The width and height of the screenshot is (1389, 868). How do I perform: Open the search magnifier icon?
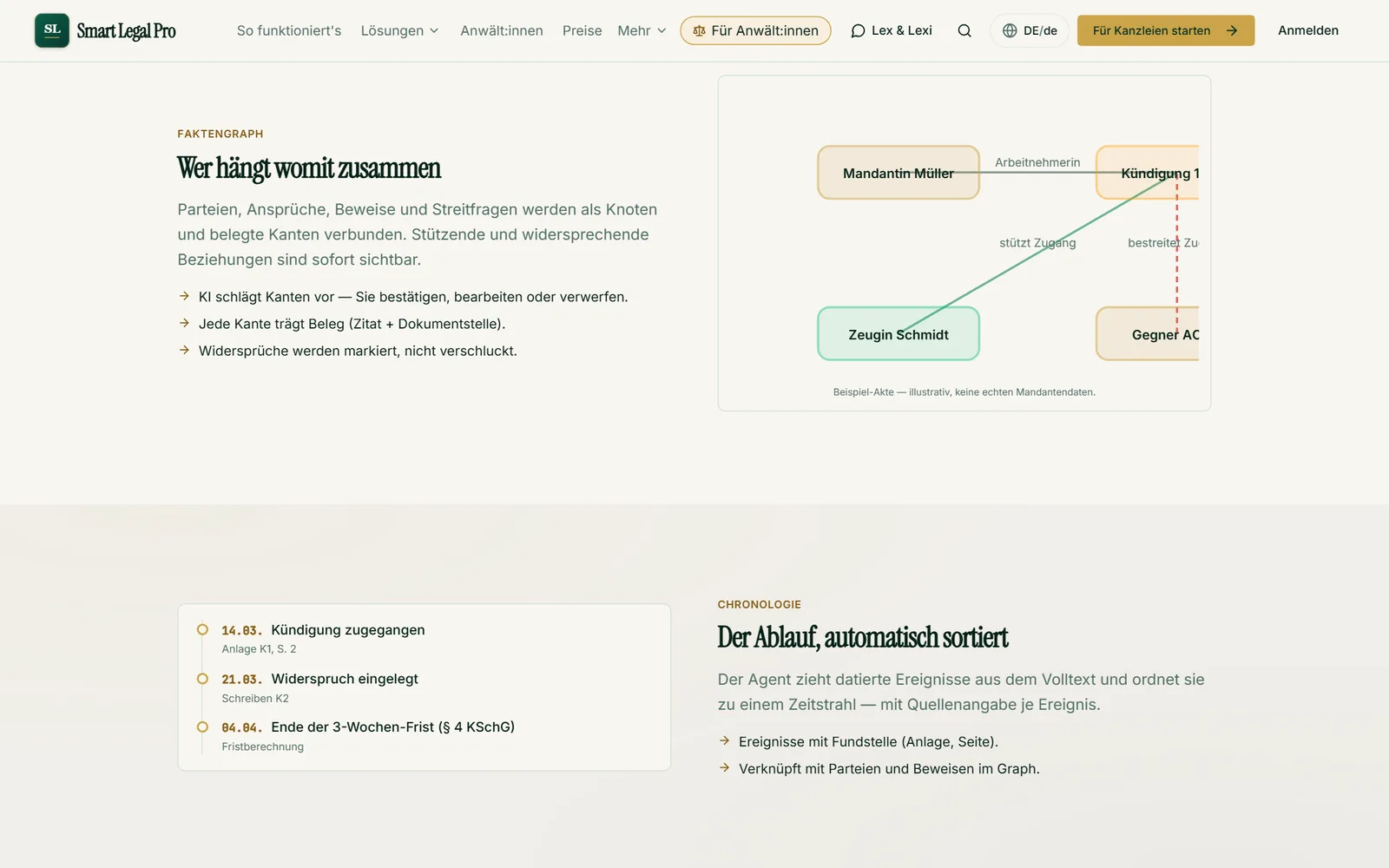pyautogui.click(x=964, y=30)
